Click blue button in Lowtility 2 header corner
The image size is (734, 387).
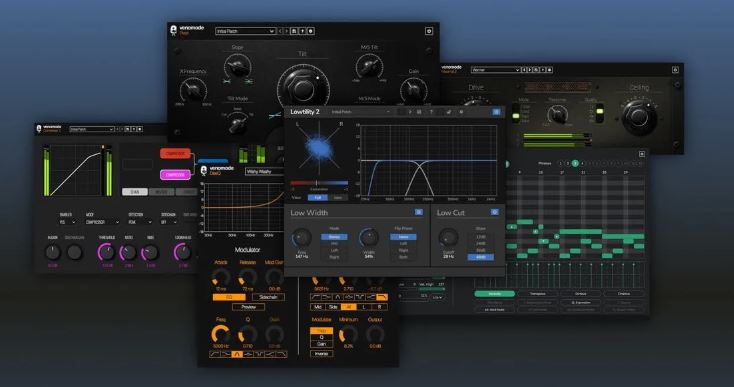[x=496, y=112]
